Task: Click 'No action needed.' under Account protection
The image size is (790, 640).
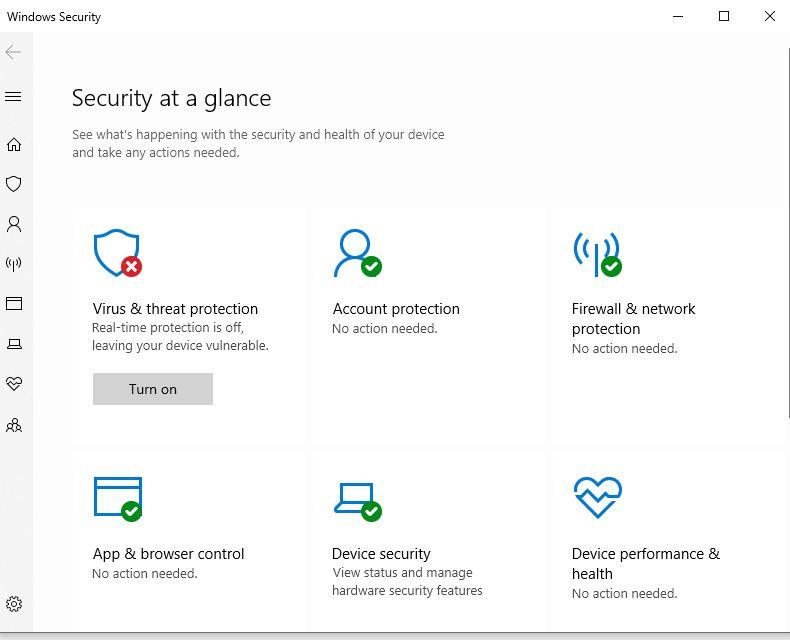Action: point(384,329)
